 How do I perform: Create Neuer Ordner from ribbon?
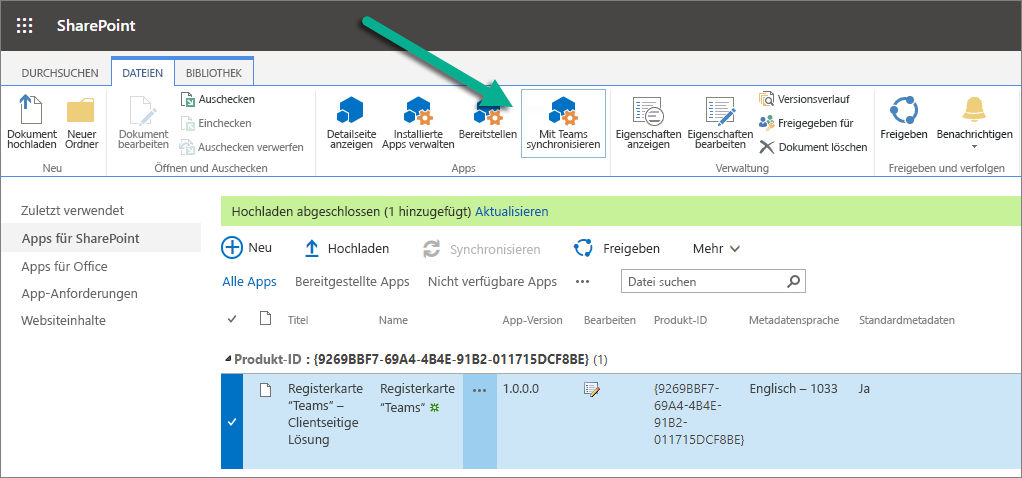[x=81, y=123]
